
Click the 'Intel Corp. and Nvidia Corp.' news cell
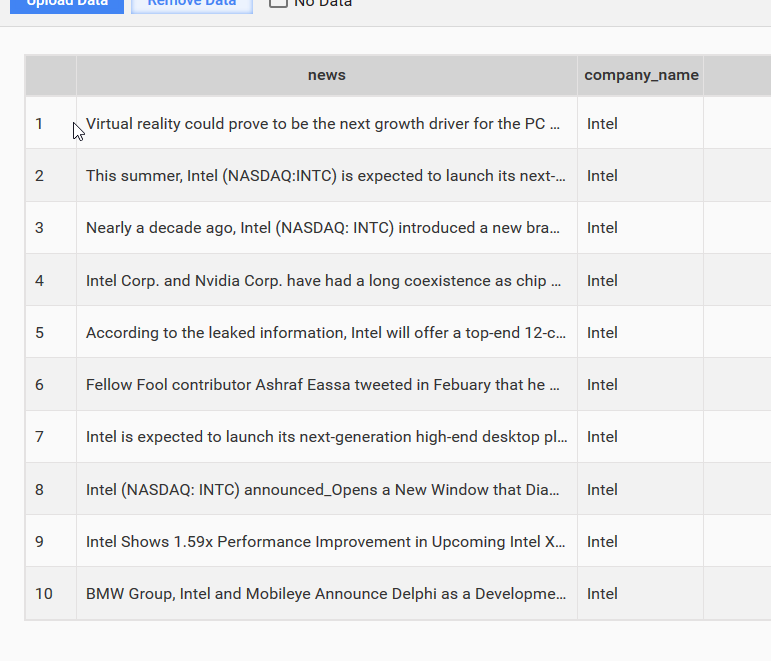[326, 280]
